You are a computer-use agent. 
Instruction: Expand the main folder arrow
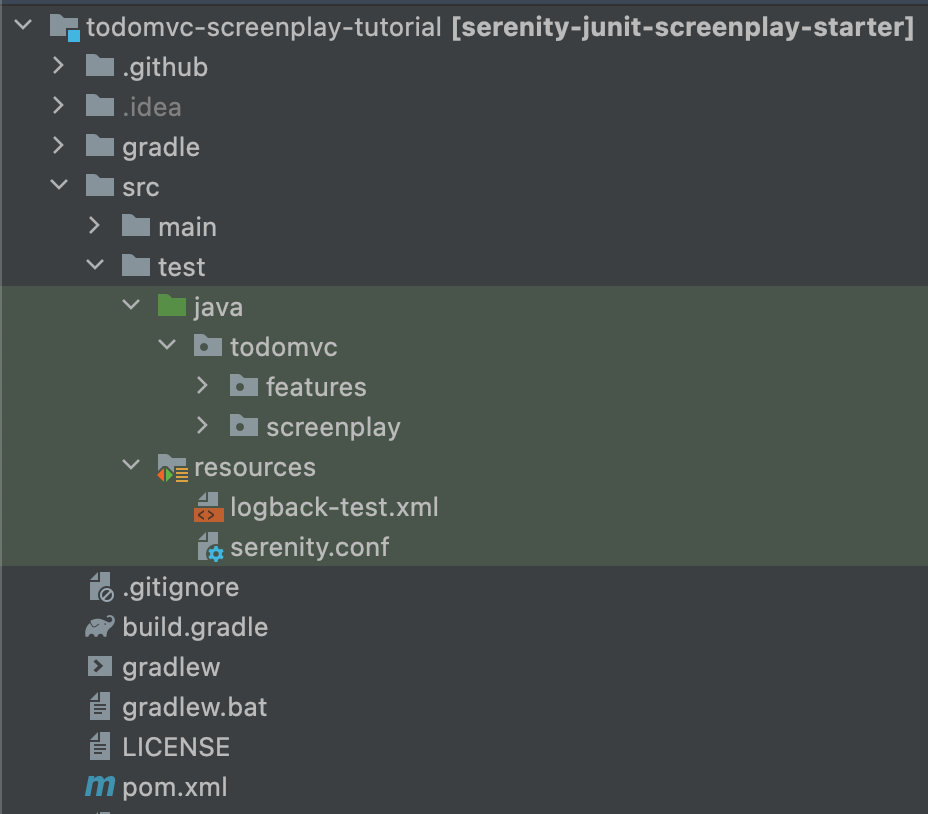pos(95,227)
